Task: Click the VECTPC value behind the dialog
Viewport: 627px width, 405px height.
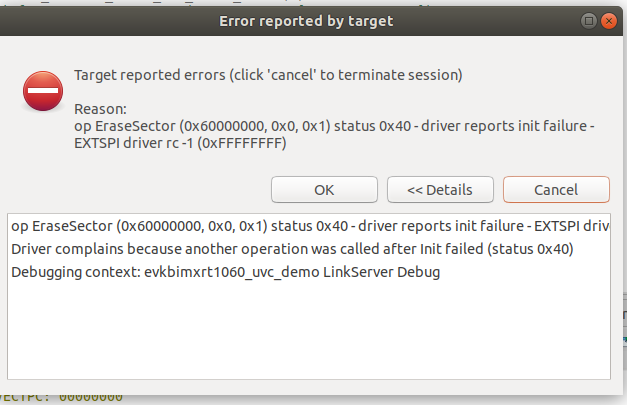Action: point(90,398)
